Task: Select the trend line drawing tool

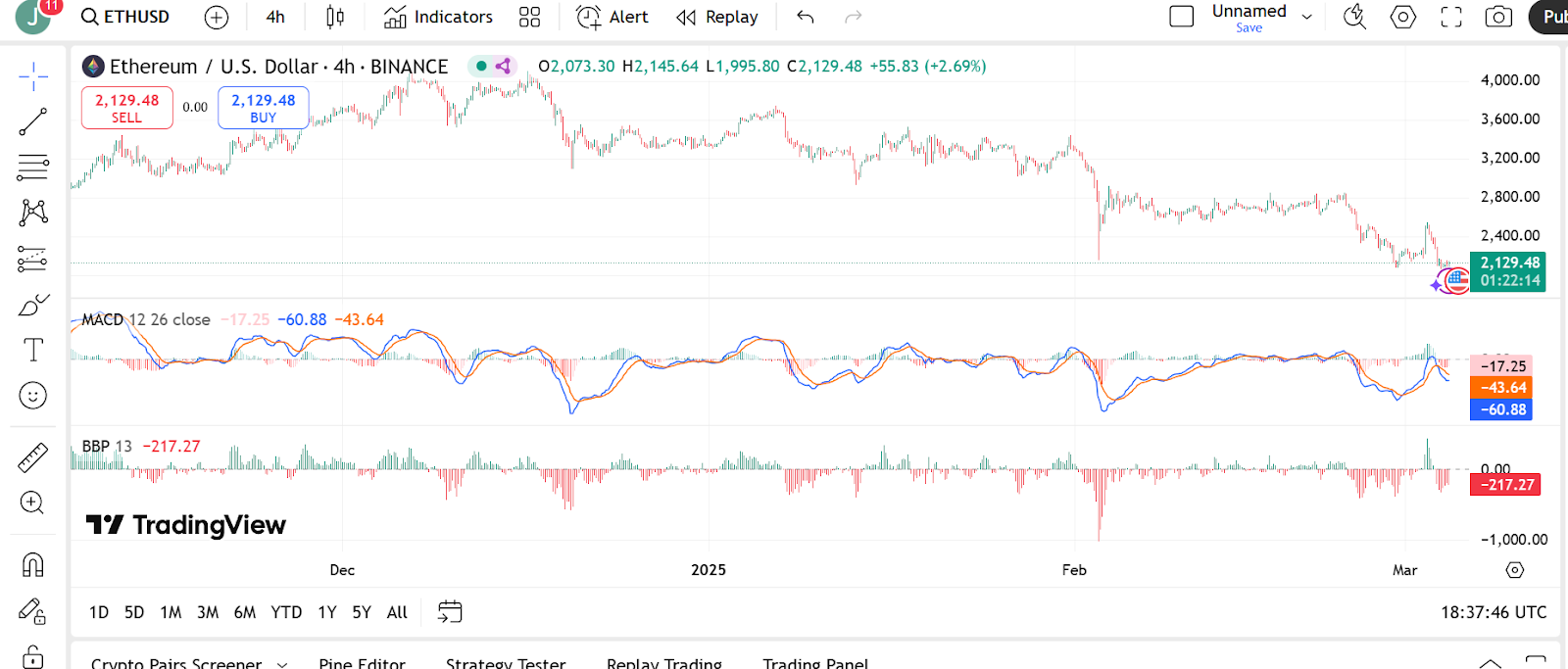Action: click(33, 121)
